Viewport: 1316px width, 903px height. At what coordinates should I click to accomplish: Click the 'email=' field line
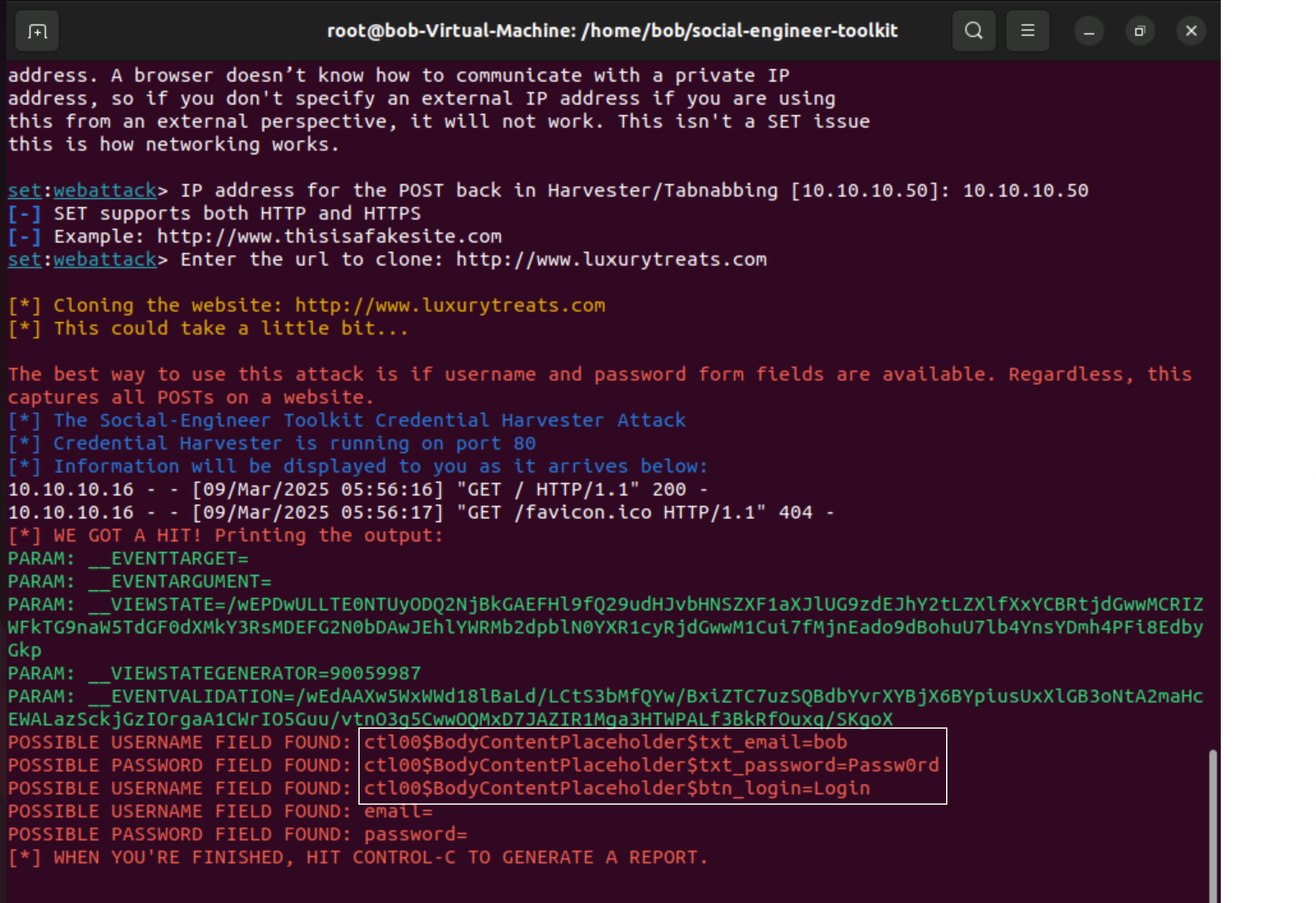pos(220,811)
